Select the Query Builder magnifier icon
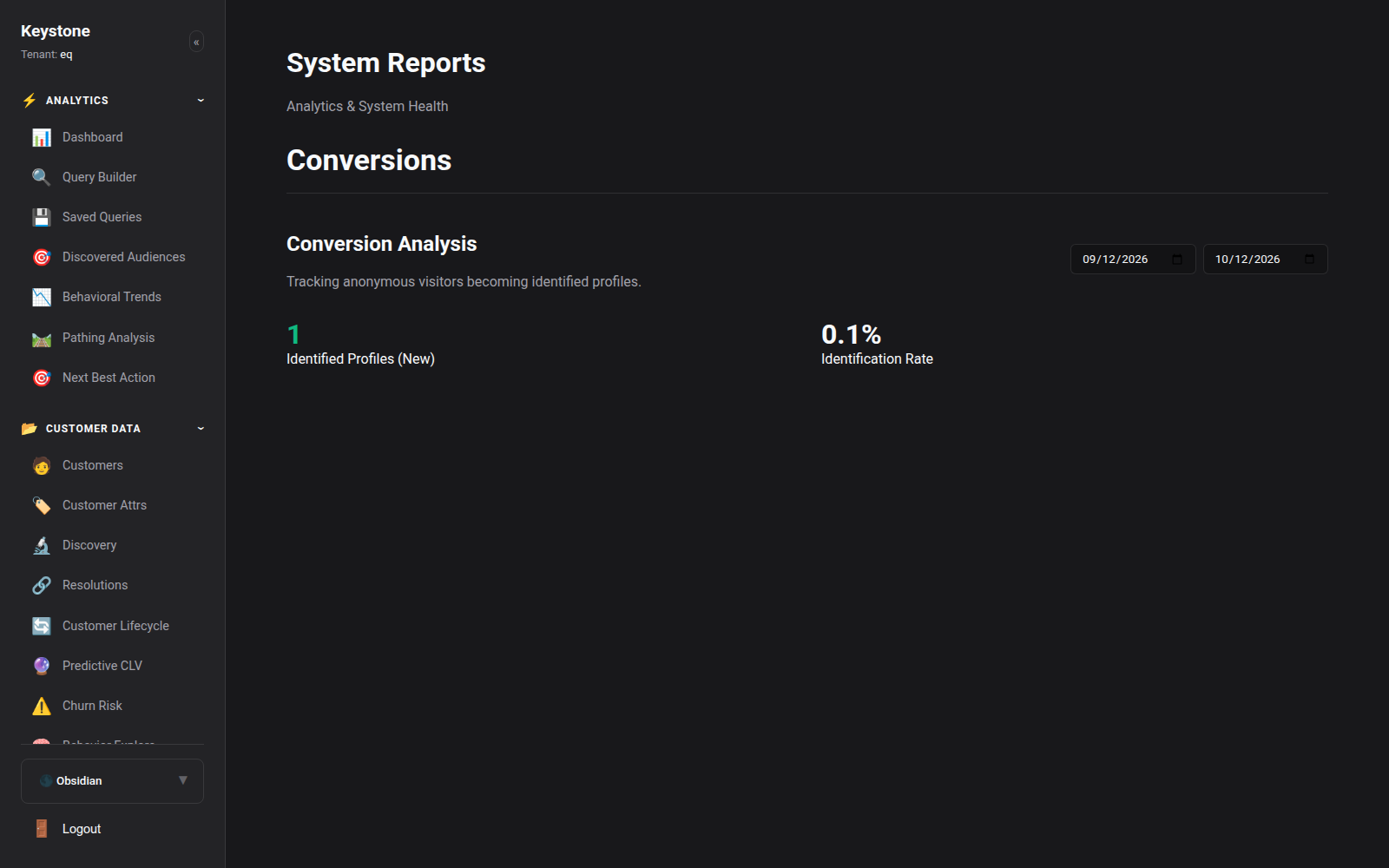Screen dimensions: 1389x868 (x=42, y=177)
